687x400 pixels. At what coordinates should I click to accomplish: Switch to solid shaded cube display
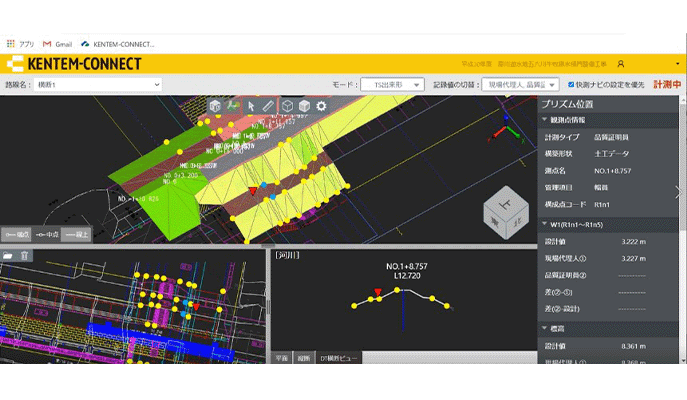click(304, 106)
